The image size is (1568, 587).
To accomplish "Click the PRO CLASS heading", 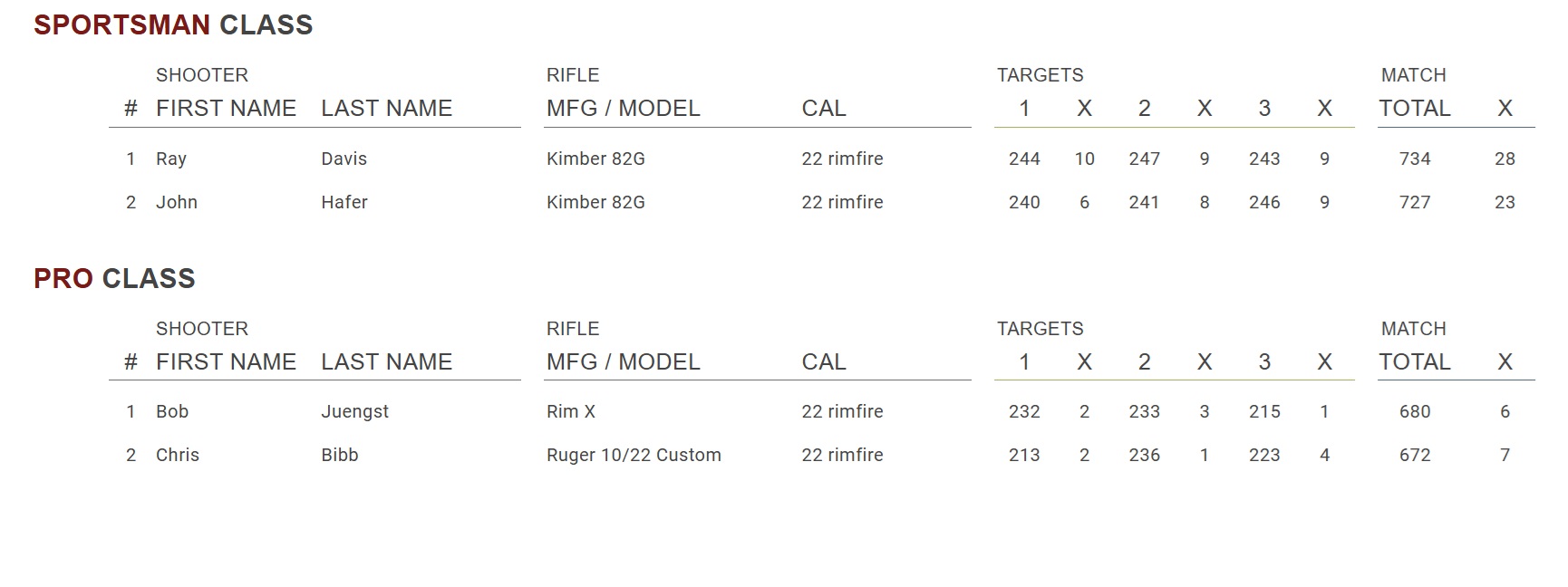I will pos(114,278).
